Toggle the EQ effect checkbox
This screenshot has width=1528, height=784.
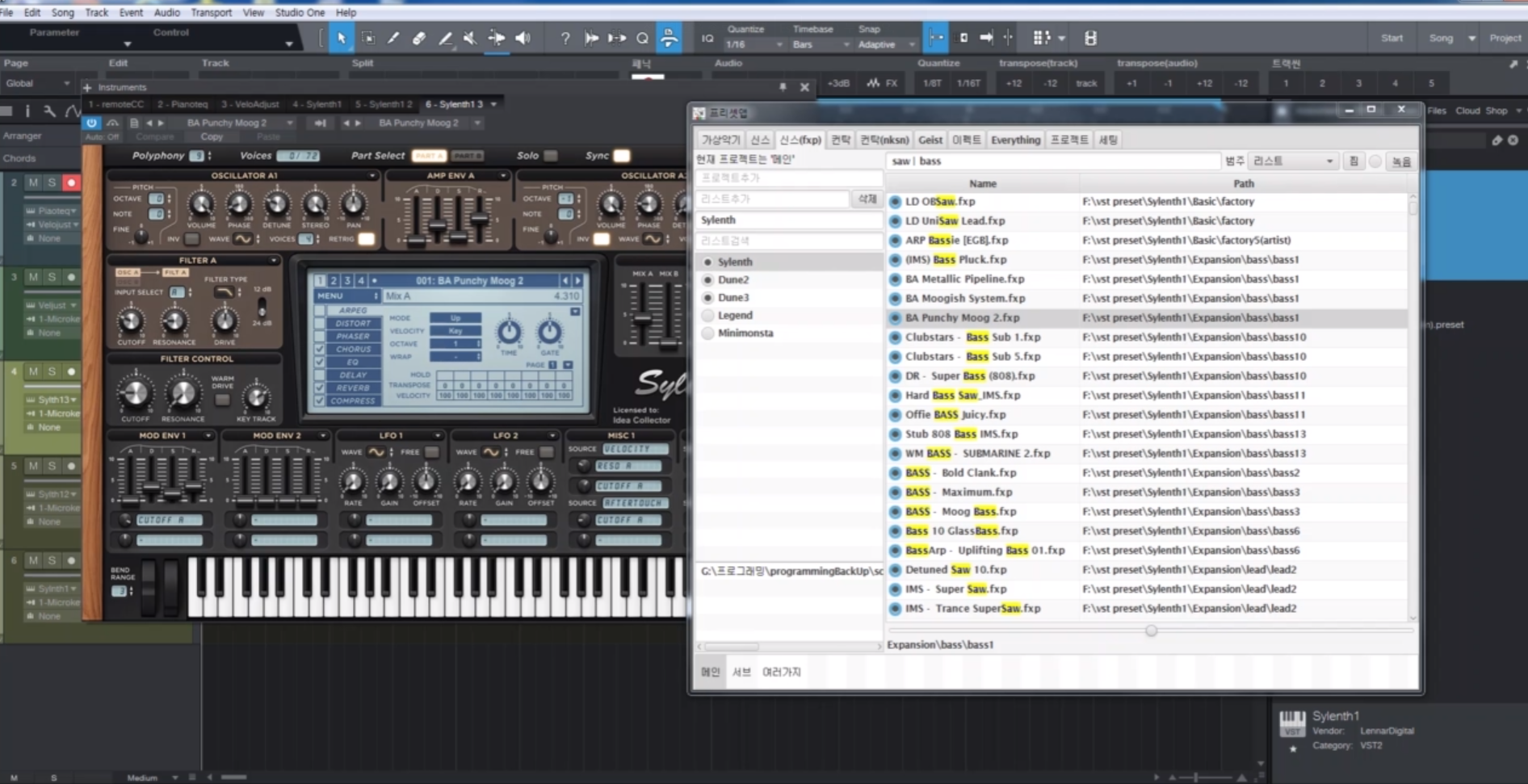[x=320, y=362]
